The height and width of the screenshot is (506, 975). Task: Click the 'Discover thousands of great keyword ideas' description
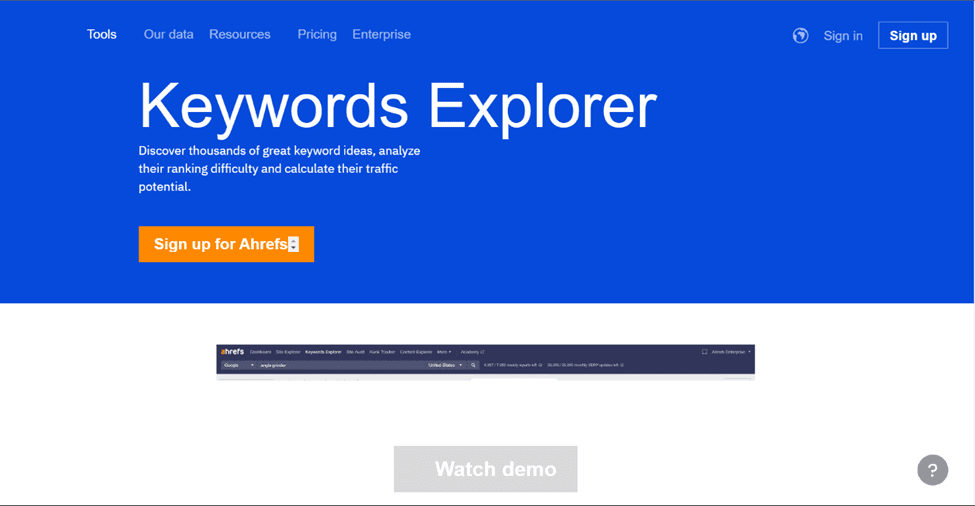coord(279,168)
